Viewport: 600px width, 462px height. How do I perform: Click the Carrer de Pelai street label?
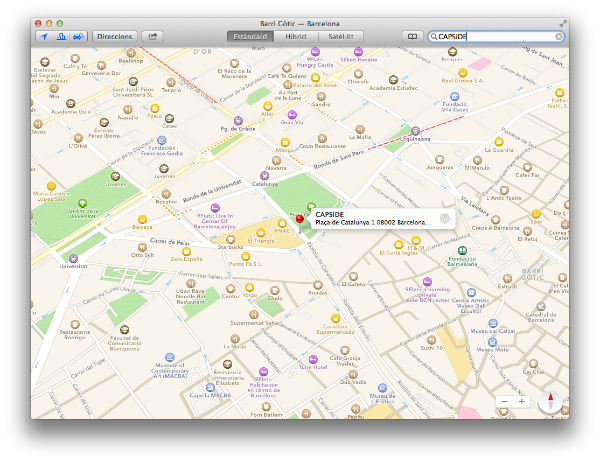170,242
